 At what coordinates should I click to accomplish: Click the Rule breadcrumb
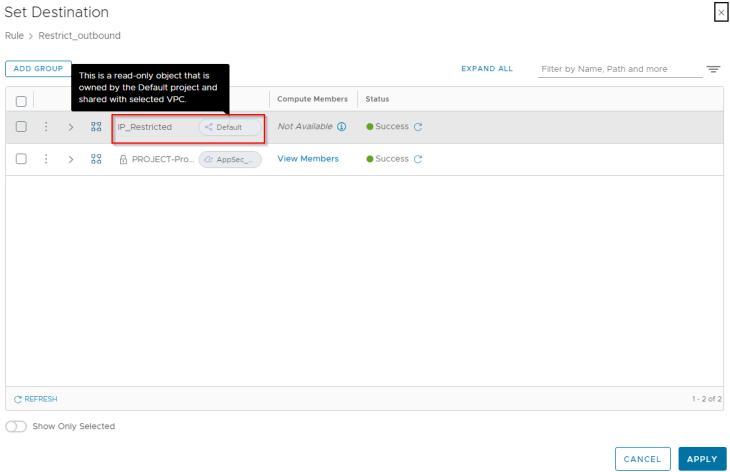tap(14, 36)
